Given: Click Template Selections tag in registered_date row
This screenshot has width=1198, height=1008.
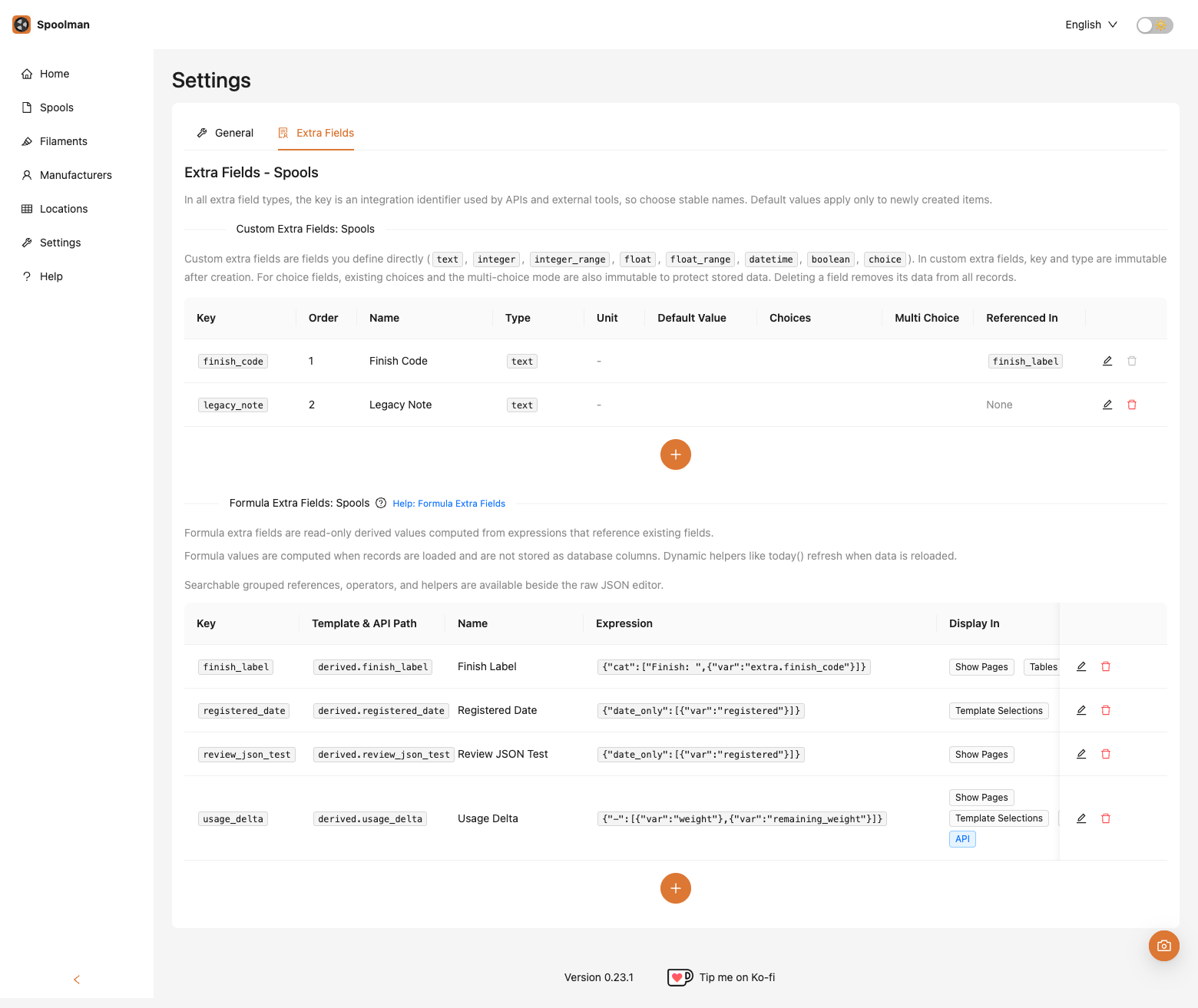Looking at the screenshot, I should (x=999, y=711).
